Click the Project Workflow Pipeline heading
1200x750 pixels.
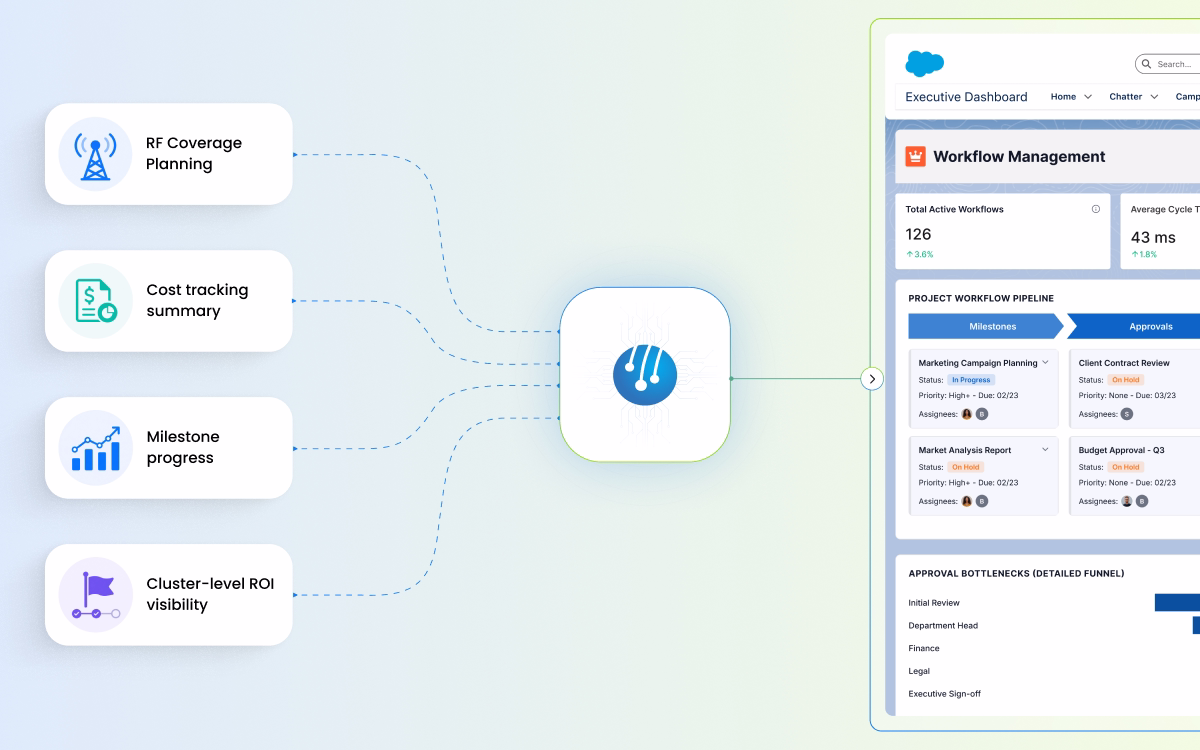point(981,298)
